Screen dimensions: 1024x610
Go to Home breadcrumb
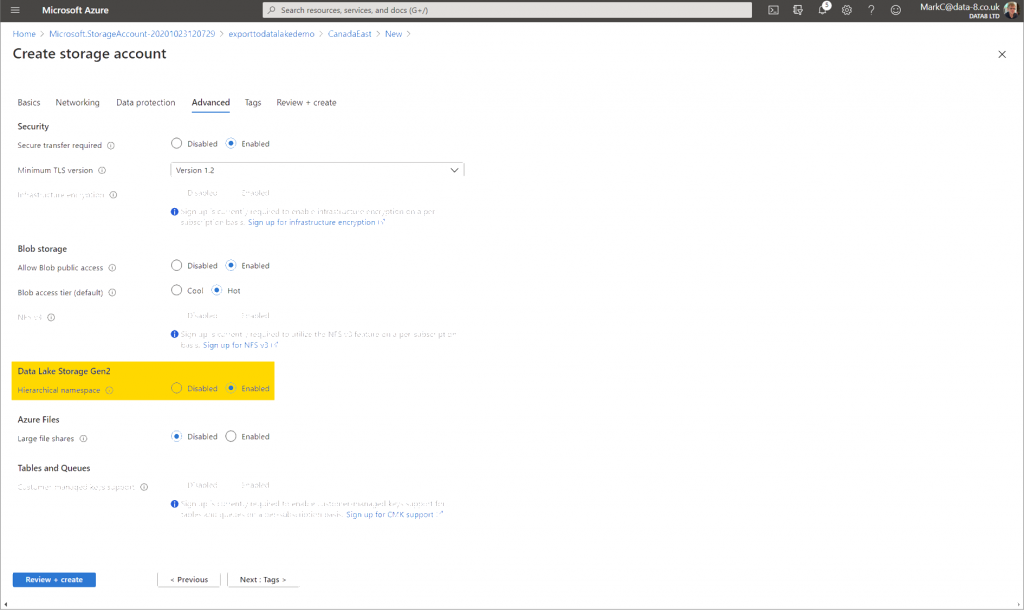24,34
